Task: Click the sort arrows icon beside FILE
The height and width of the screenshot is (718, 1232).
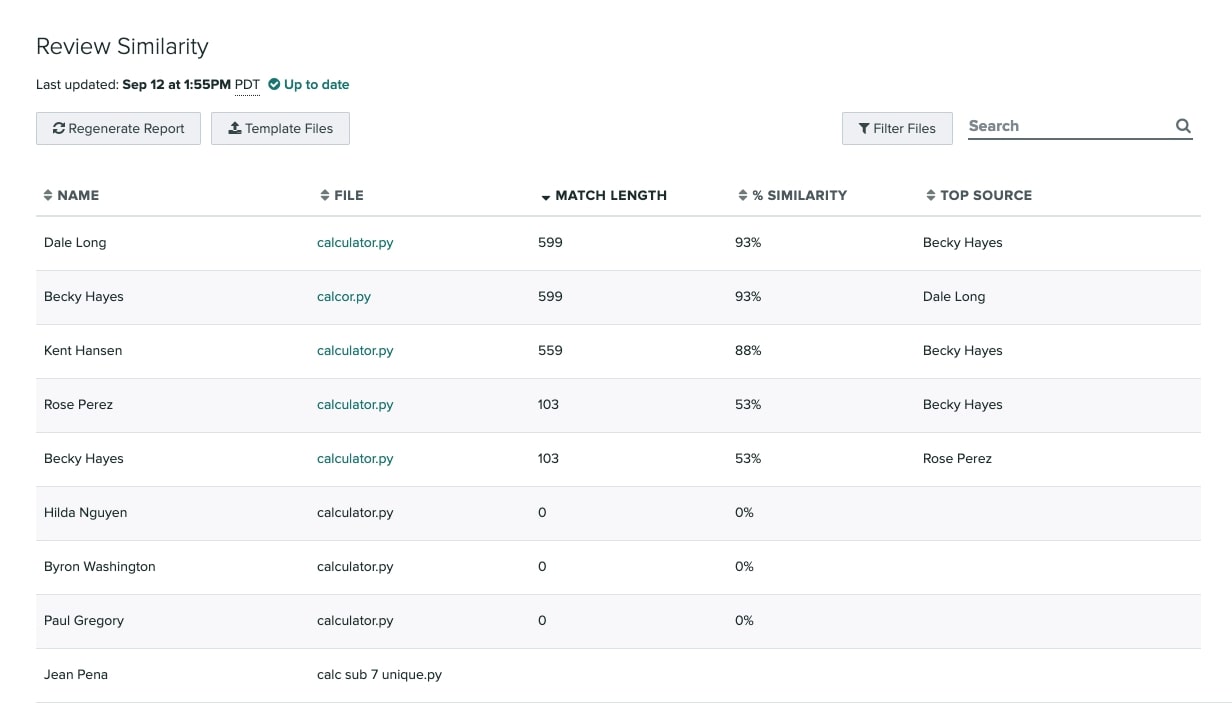Action: 324,196
